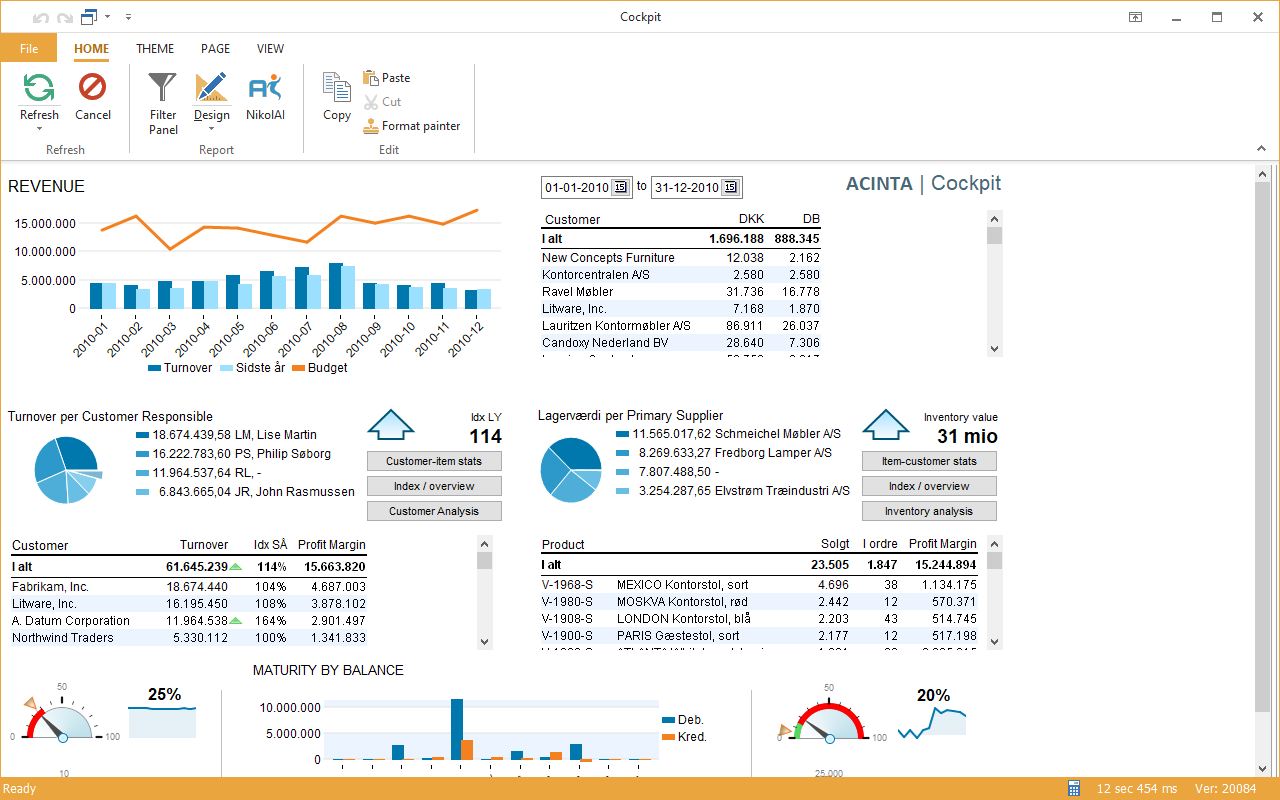Open the calendar picker for end date 31-12-2010
Image resolution: width=1280 pixels, height=800 pixels.
point(729,188)
